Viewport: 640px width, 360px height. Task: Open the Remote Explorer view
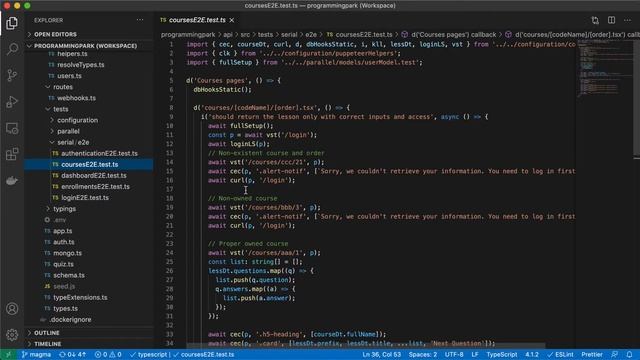click(12, 128)
